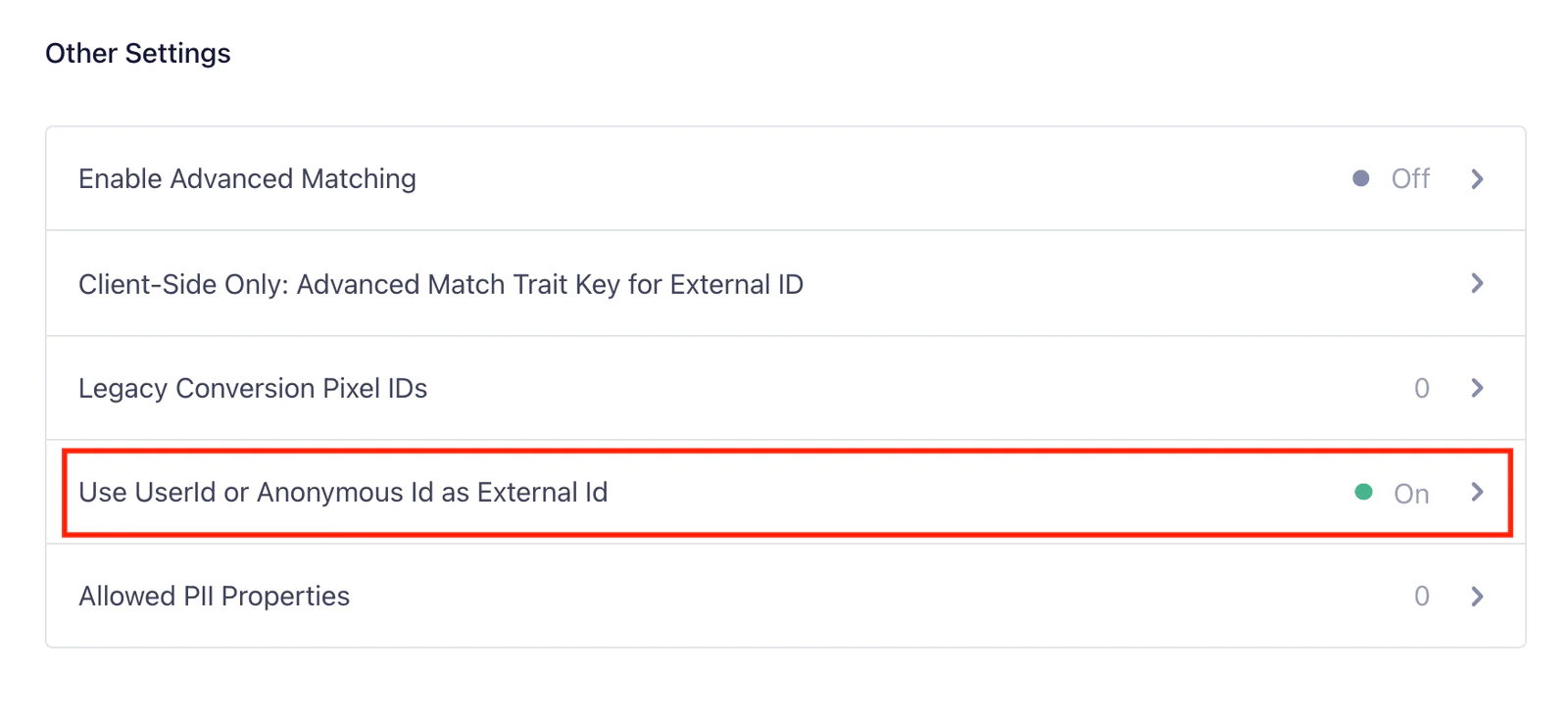Click the arrow on the Advanced Match Trait row

(1478, 283)
